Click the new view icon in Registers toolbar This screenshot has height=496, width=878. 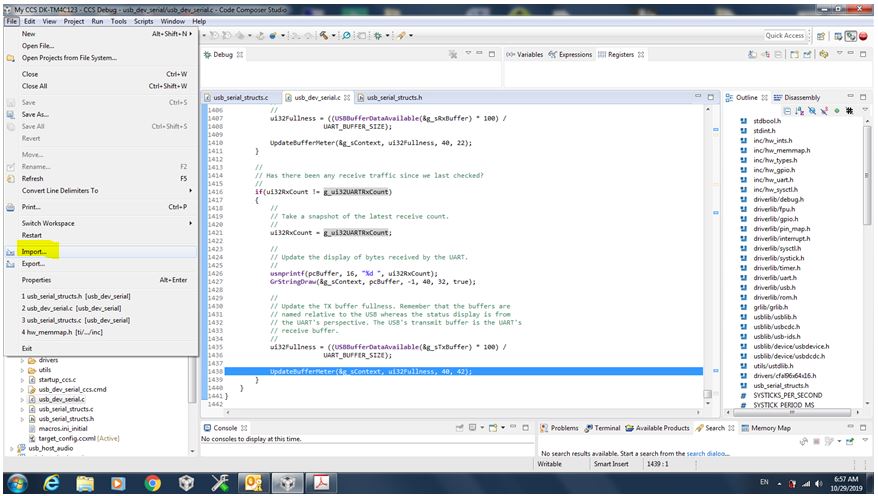794,54
